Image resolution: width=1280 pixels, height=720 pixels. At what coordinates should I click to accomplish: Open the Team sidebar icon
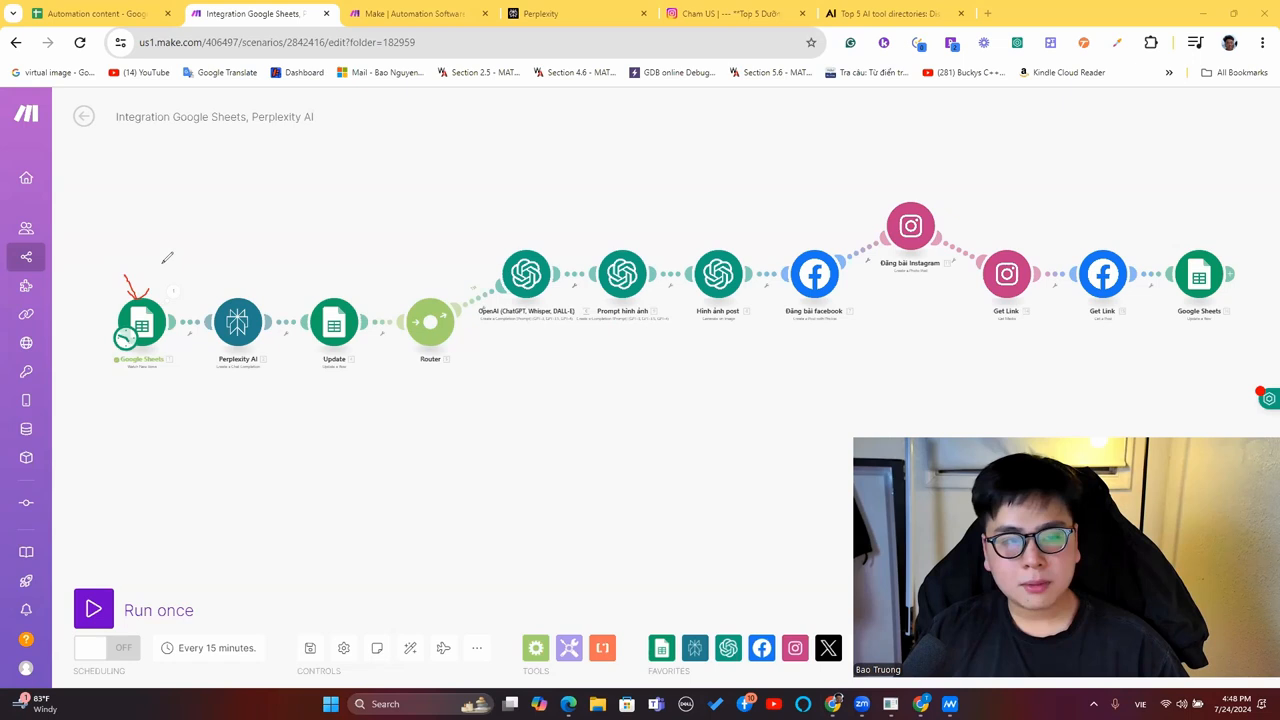pyautogui.click(x=26, y=228)
